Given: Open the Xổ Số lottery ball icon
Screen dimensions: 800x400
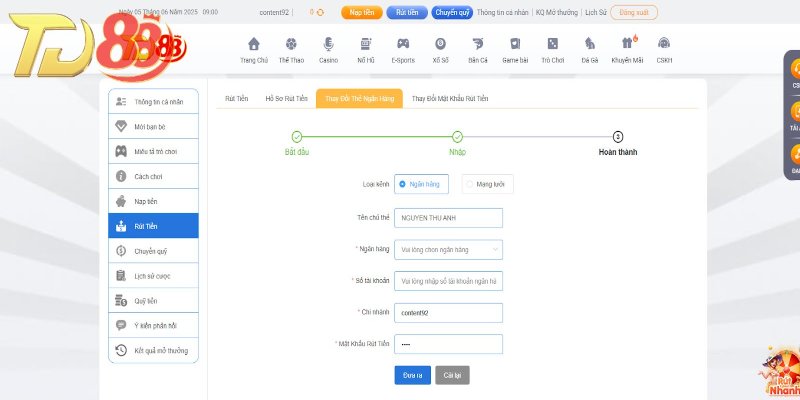Looking at the screenshot, I should pyautogui.click(x=440, y=44).
